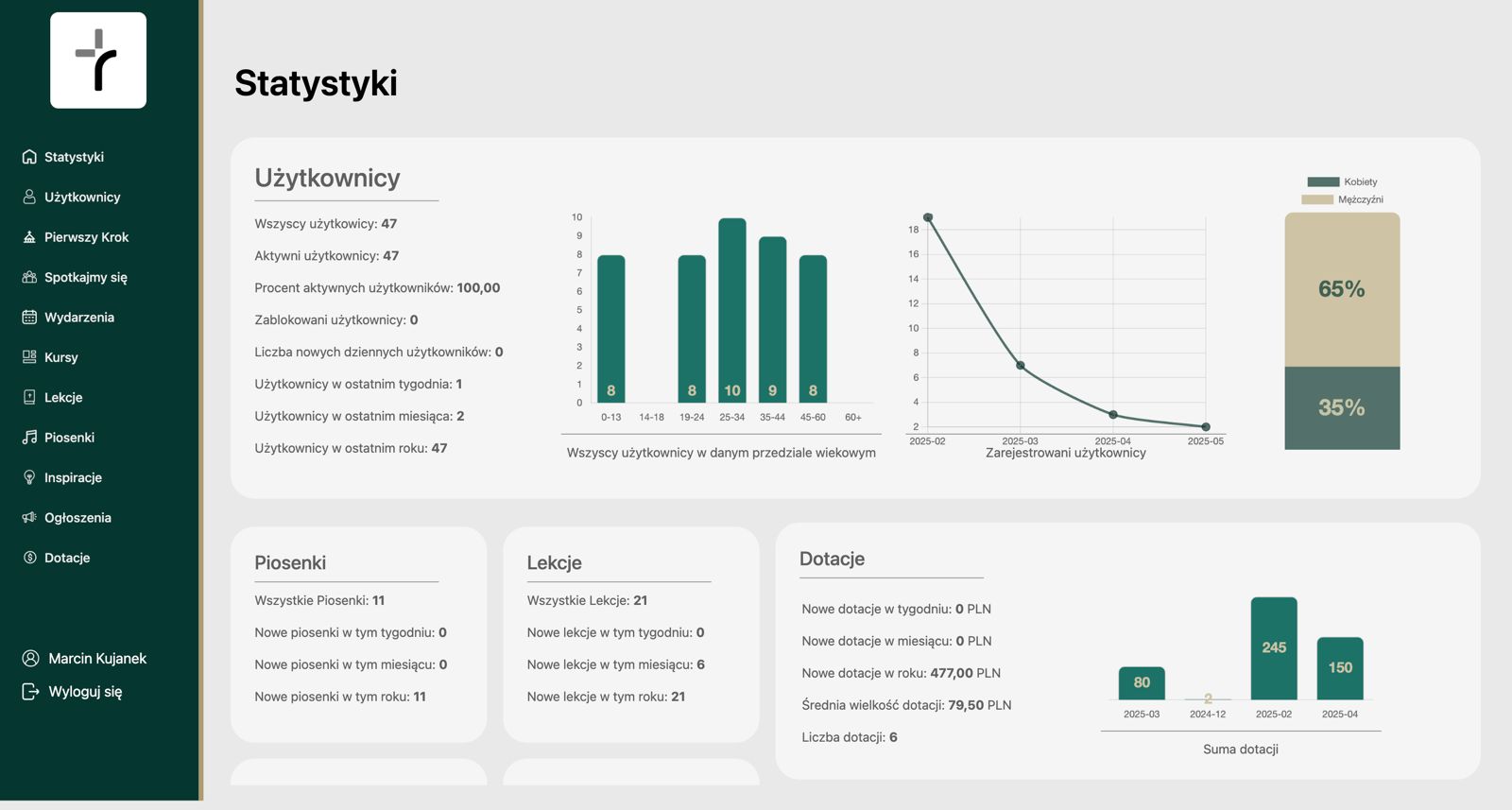Viewport: 1512px width, 810px height.
Task: Click the Wyloguj się link
Action: pos(85,692)
